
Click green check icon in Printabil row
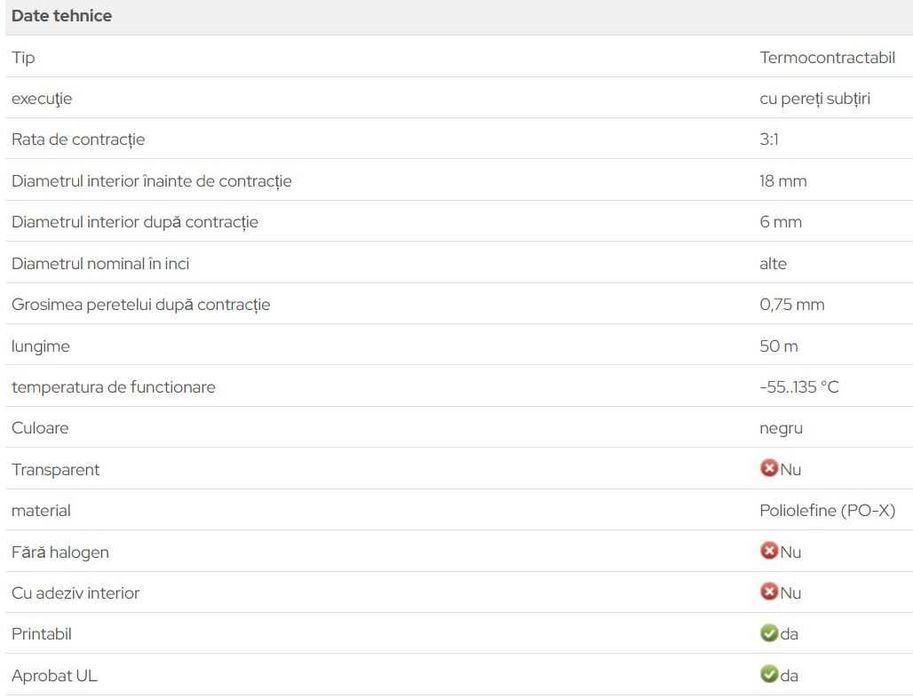click(768, 633)
